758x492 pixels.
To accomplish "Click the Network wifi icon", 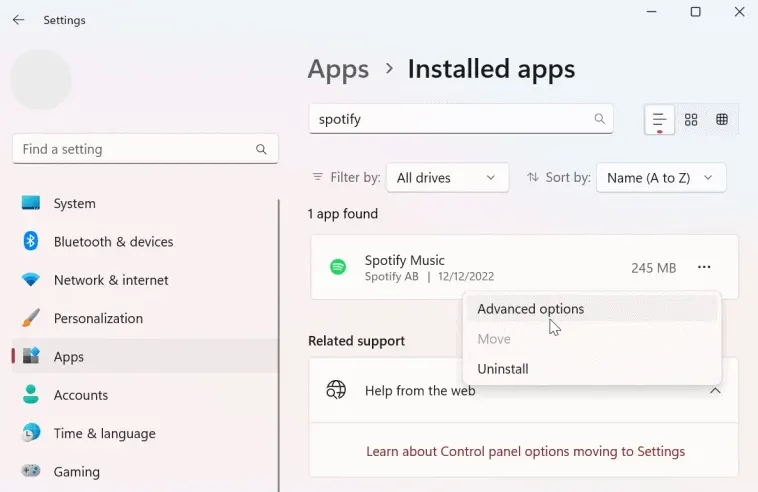I will coord(31,279).
